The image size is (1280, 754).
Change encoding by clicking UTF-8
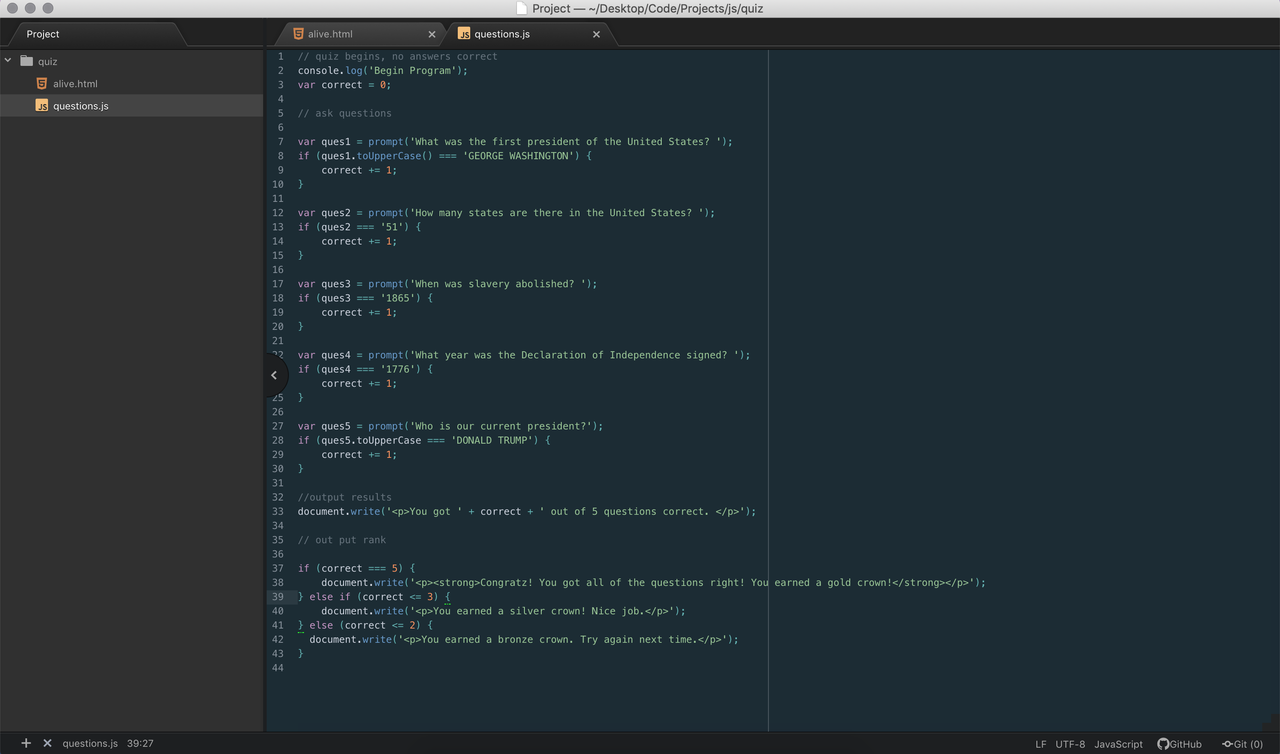[x=1069, y=744]
